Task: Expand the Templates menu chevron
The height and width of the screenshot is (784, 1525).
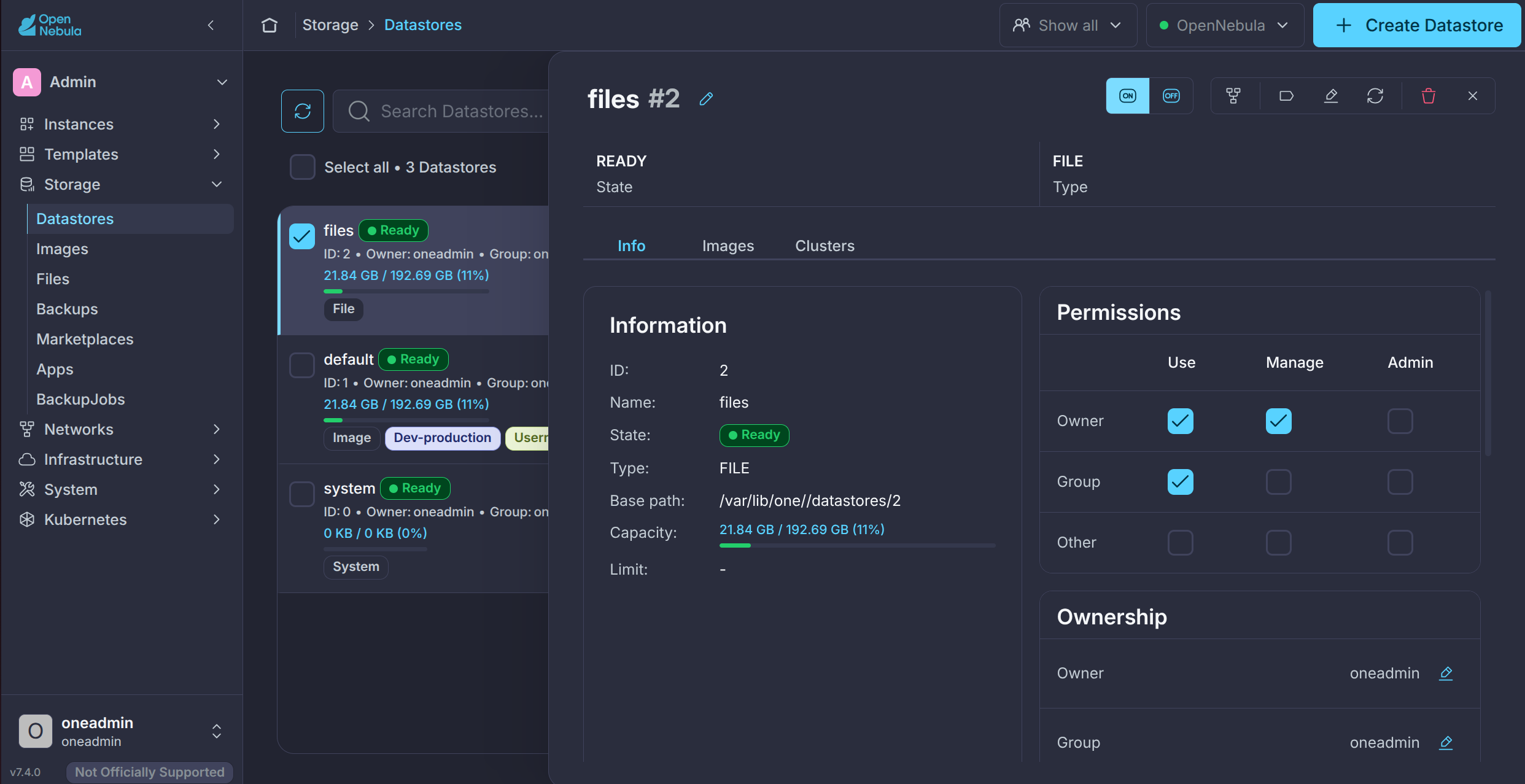Action: tap(217, 154)
